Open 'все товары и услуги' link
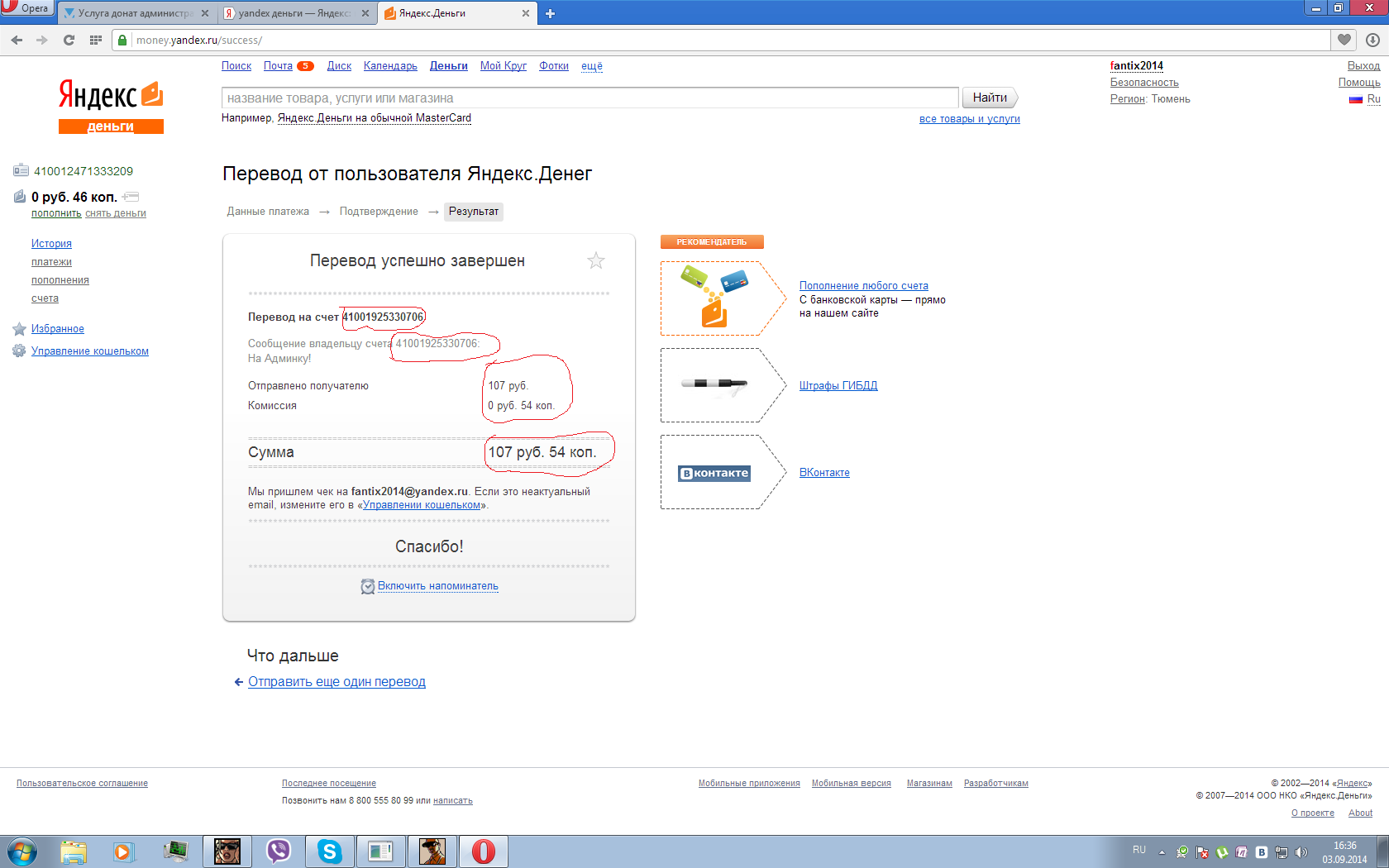 coord(970,119)
